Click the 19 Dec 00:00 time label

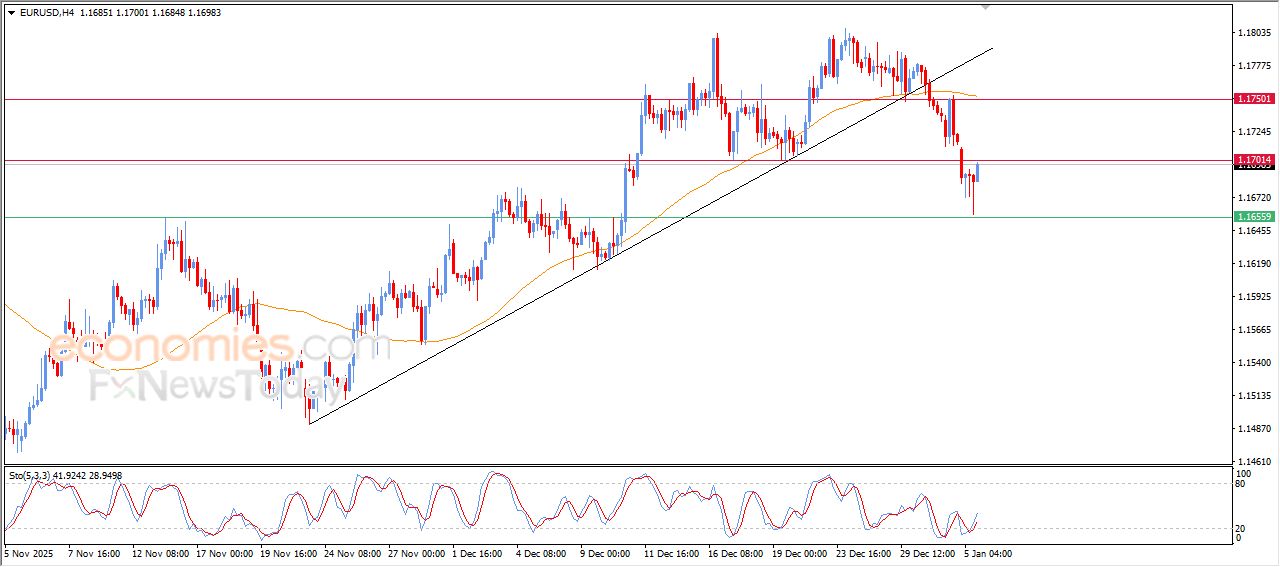click(801, 552)
